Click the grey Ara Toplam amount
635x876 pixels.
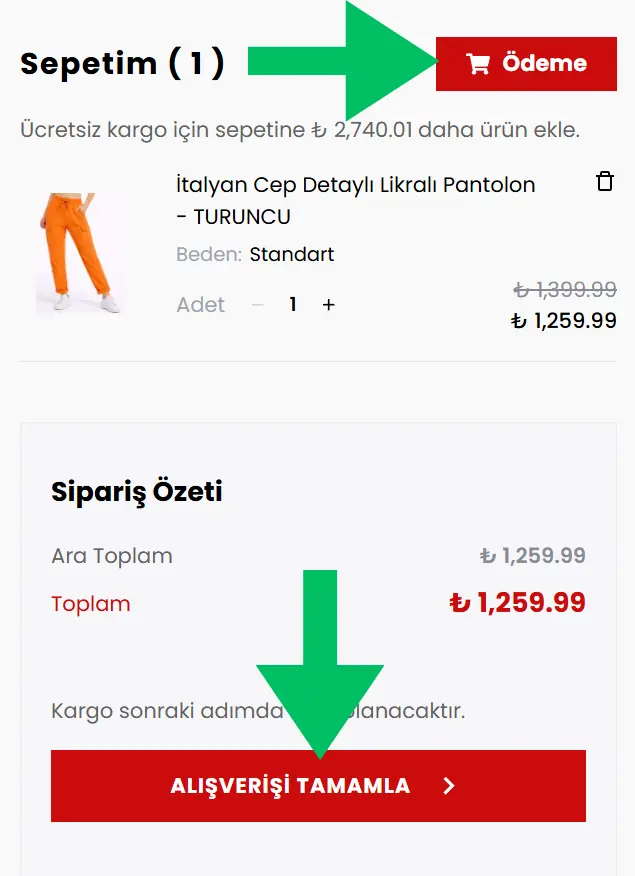532,556
